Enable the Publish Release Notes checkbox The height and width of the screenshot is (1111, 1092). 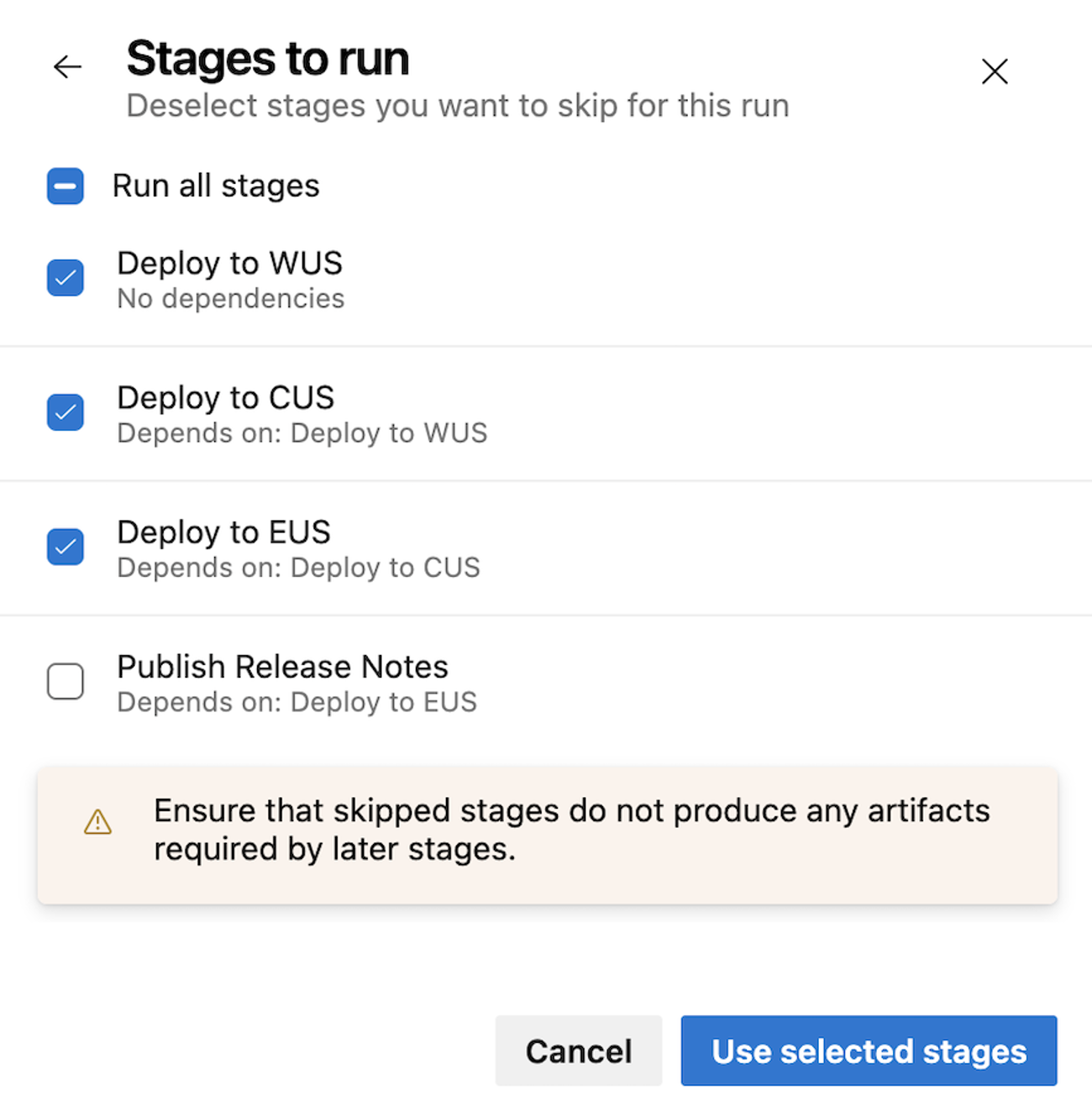[x=66, y=681]
